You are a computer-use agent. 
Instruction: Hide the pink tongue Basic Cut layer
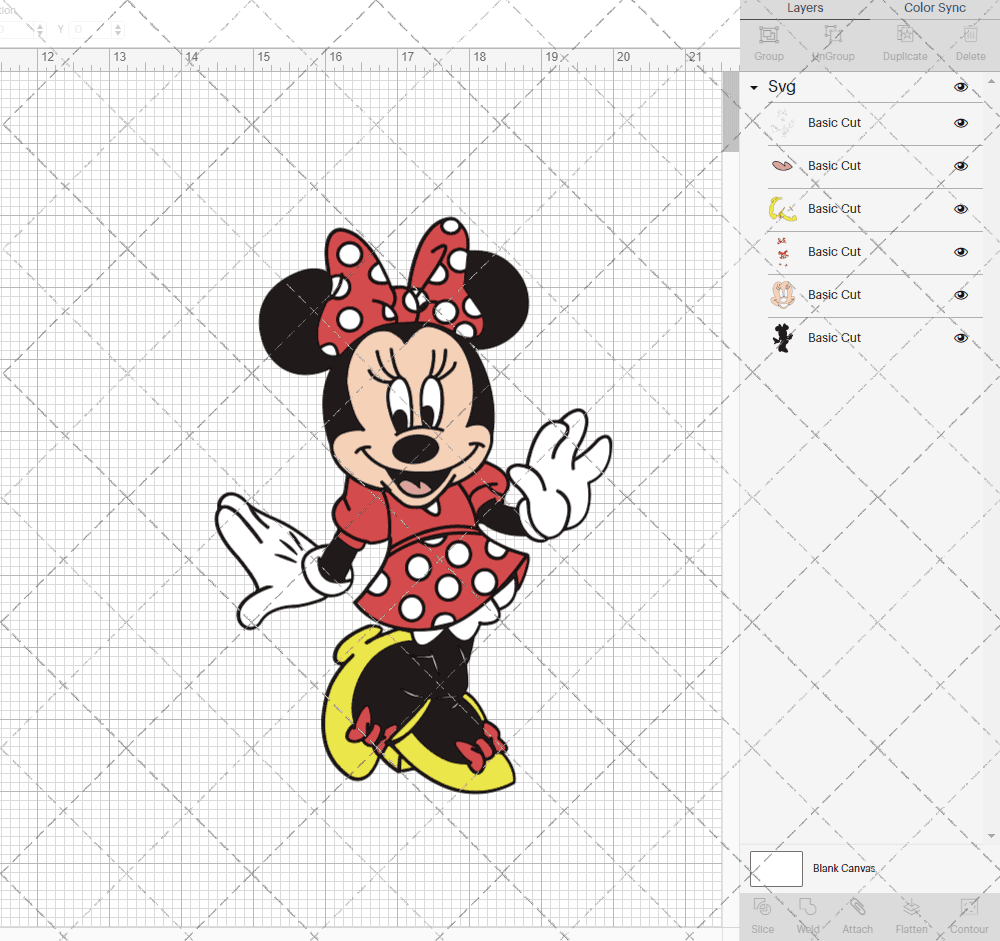pos(961,166)
